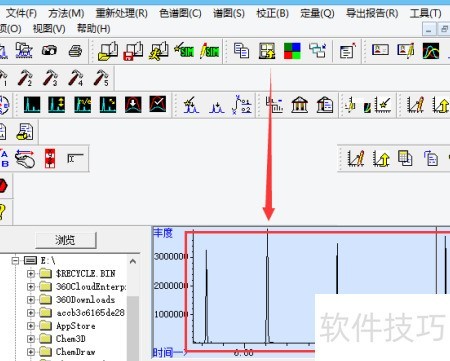Click the red checkmark chromatogram icon
The width and height of the screenshot is (450, 361).
(158, 104)
